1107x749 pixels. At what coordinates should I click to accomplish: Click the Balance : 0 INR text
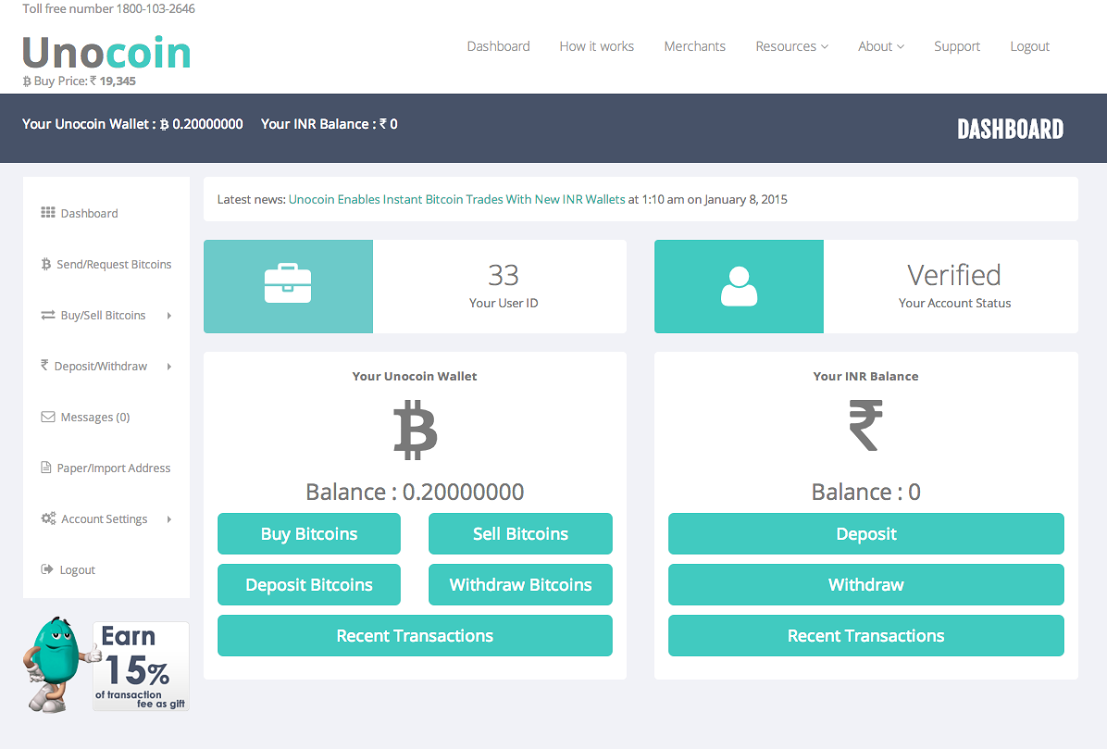point(866,491)
